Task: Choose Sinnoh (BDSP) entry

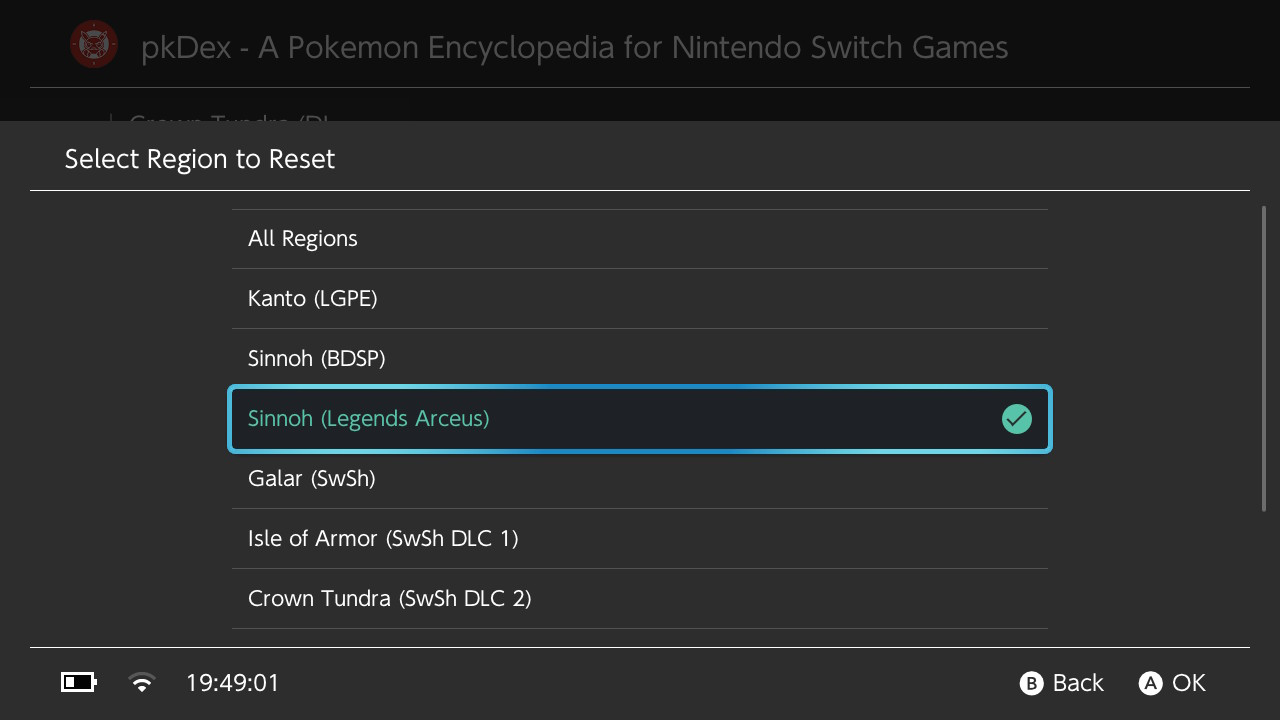Action: (640, 359)
